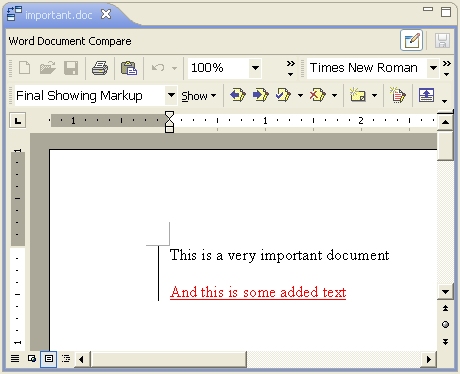Open the Undo history dropdown arrow
460x374 pixels.
tap(174, 68)
